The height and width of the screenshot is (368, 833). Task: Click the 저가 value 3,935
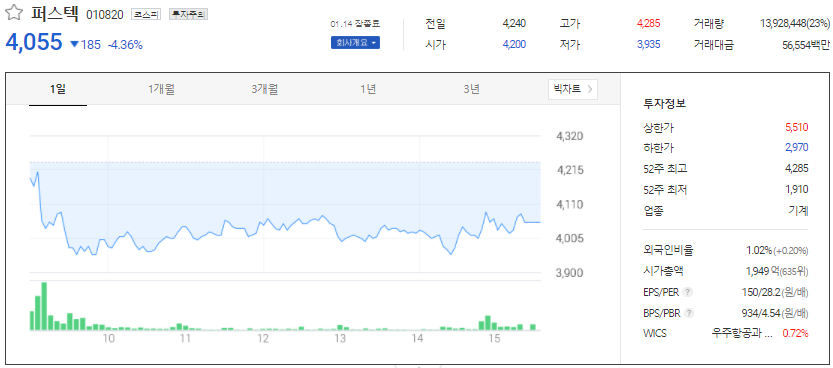click(x=648, y=45)
